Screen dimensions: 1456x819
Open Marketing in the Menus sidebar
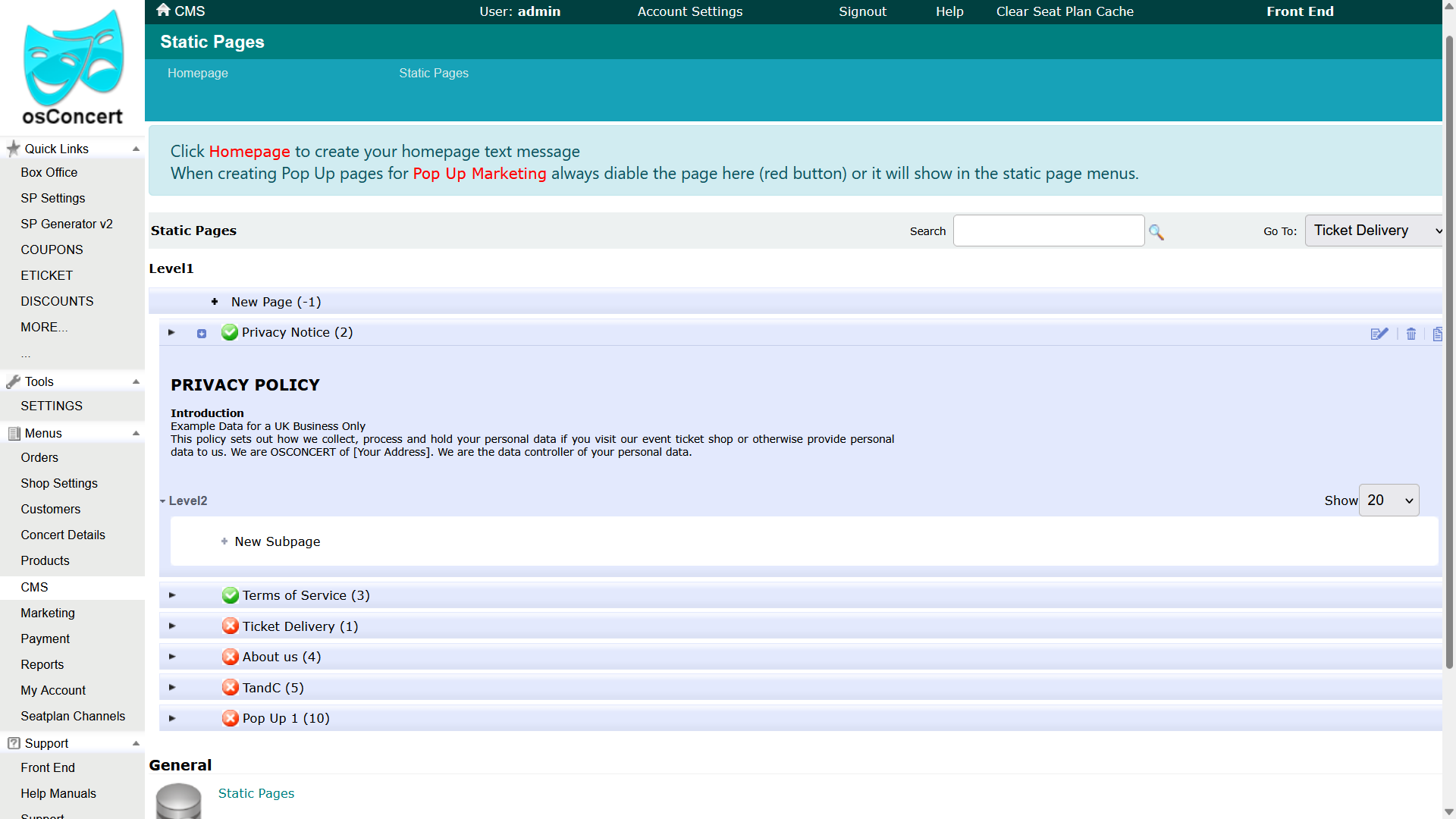(48, 613)
